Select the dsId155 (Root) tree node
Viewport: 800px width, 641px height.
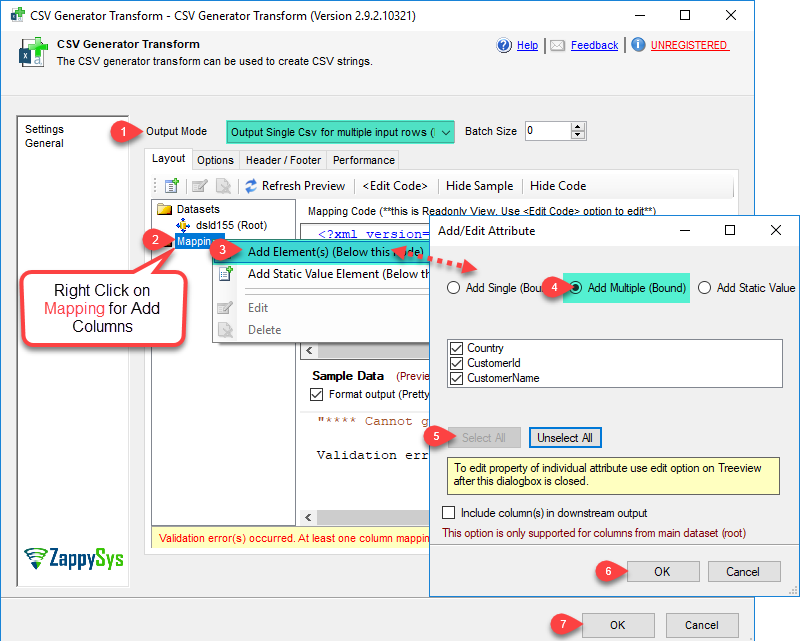tap(231, 225)
